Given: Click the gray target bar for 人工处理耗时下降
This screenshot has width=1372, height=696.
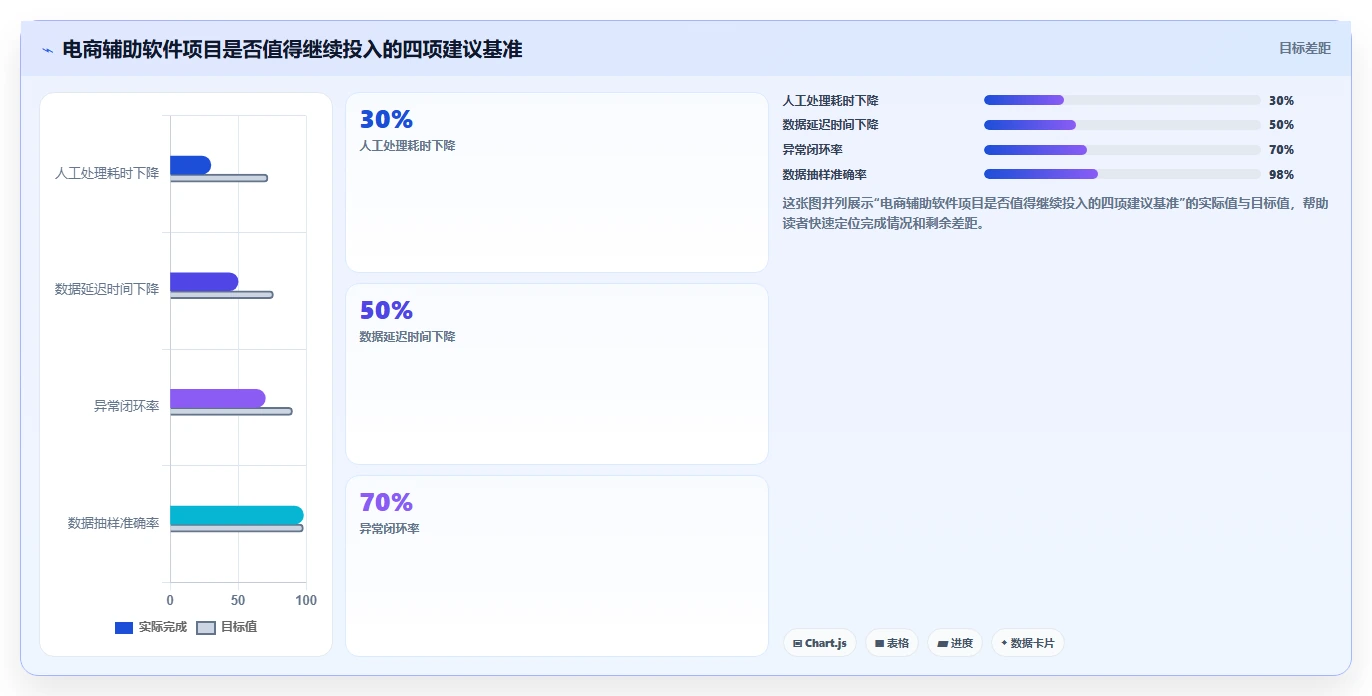Looking at the screenshot, I should coord(219,178).
